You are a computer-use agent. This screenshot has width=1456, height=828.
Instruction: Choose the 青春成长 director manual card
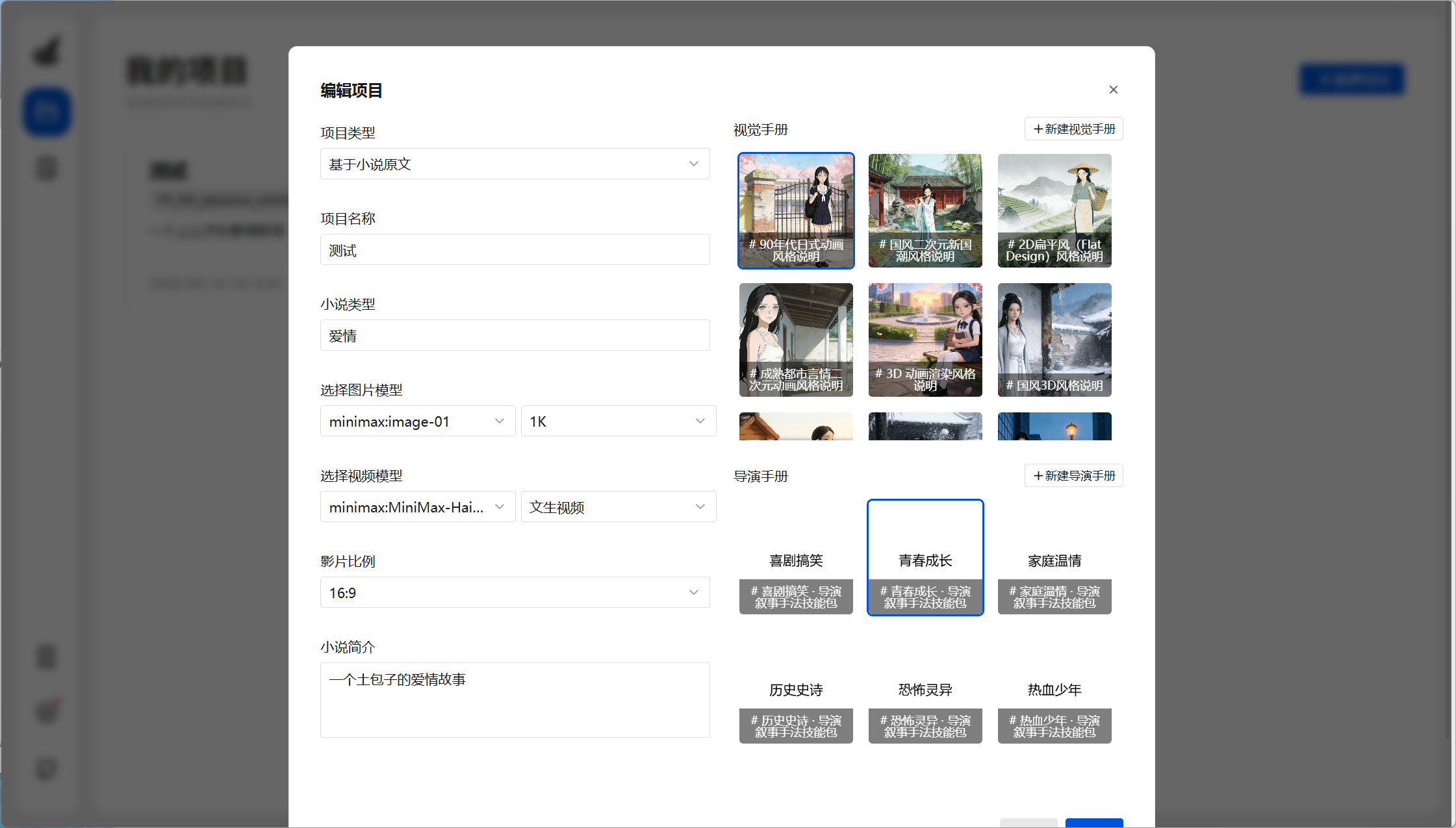coord(925,557)
